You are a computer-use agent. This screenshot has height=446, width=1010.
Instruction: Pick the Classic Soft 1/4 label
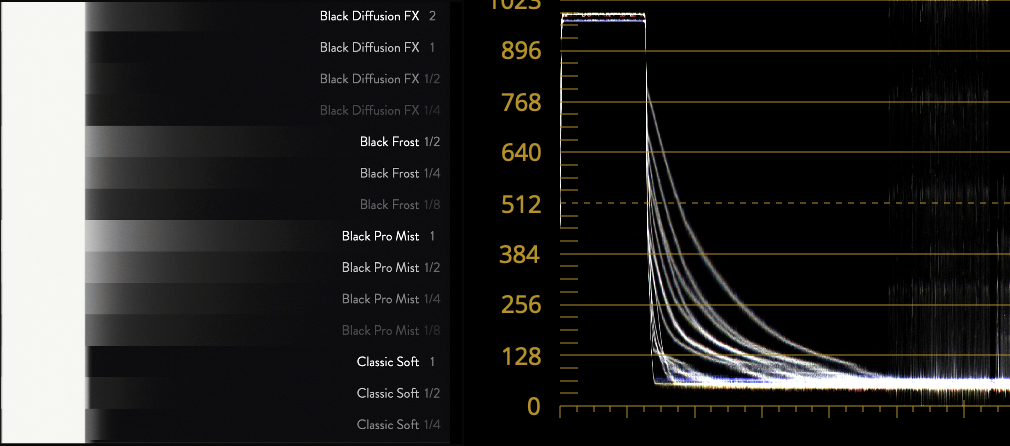pyautogui.click(x=399, y=425)
